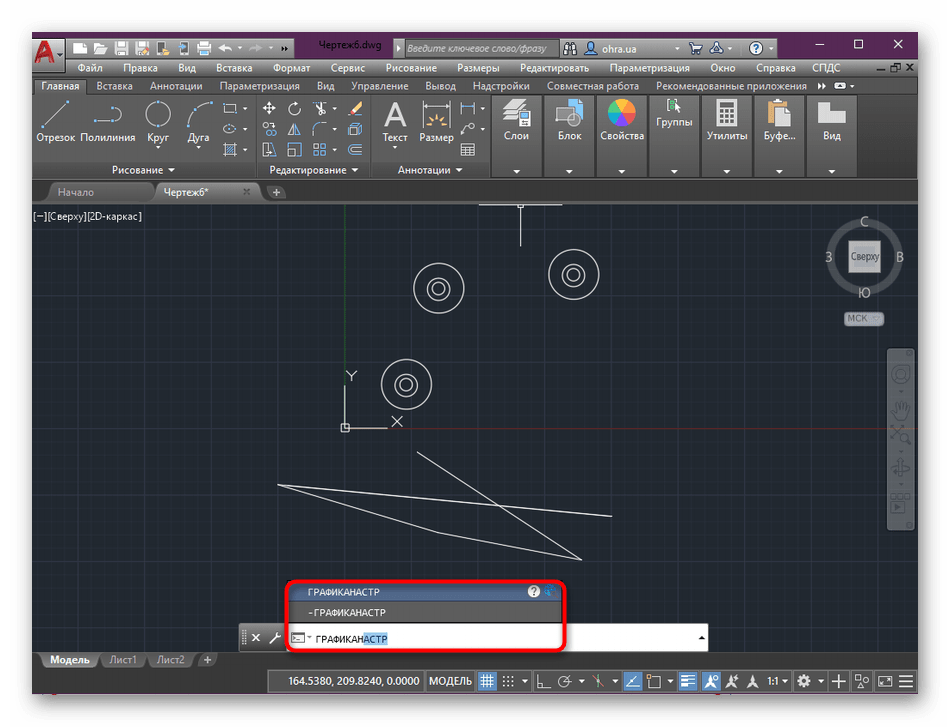This screenshot has width=950, height=727.
Task: Select the Отрезок line tool
Action: [55, 122]
